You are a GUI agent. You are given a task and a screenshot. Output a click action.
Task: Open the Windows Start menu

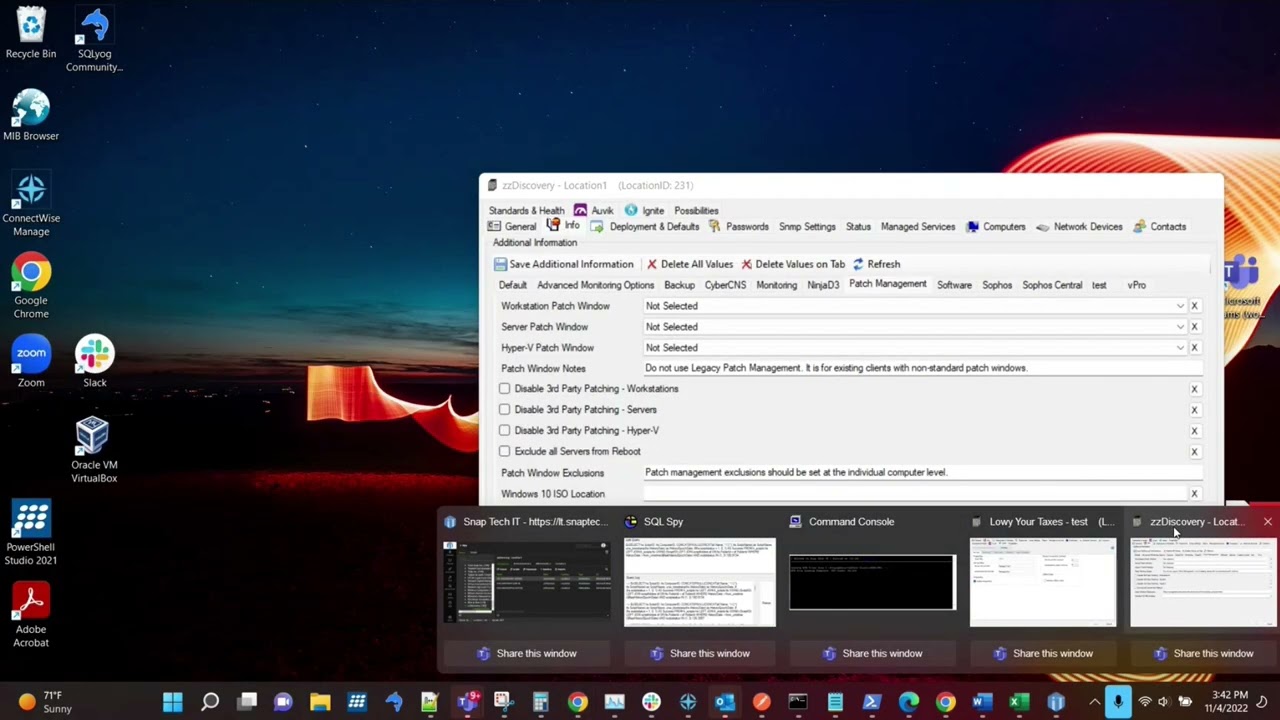pyautogui.click(x=172, y=702)
